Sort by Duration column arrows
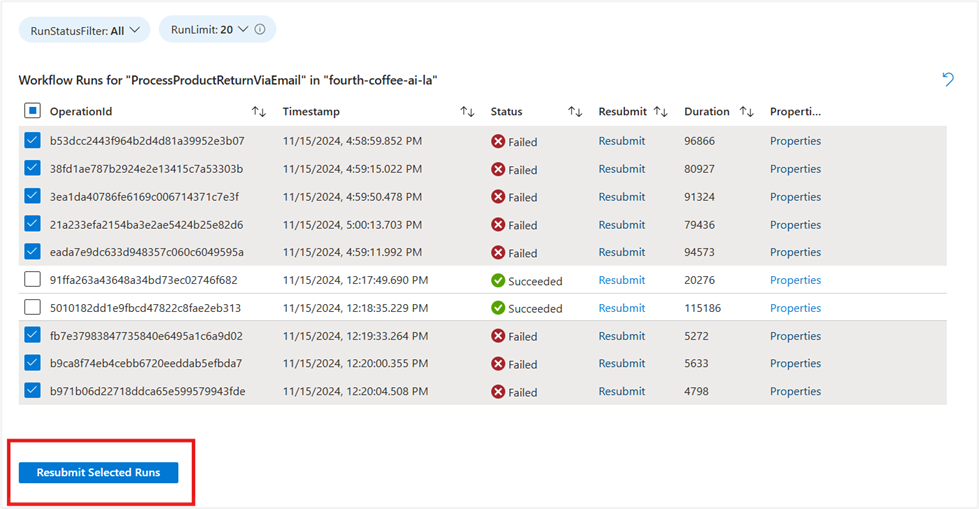979x509 pixels. tap(747, 112)
